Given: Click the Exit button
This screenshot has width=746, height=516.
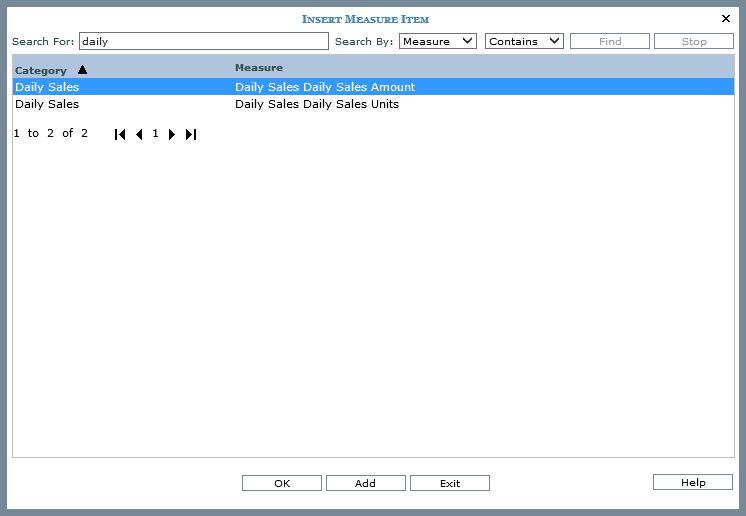Looking at the screenshot, I should [450, 483].
